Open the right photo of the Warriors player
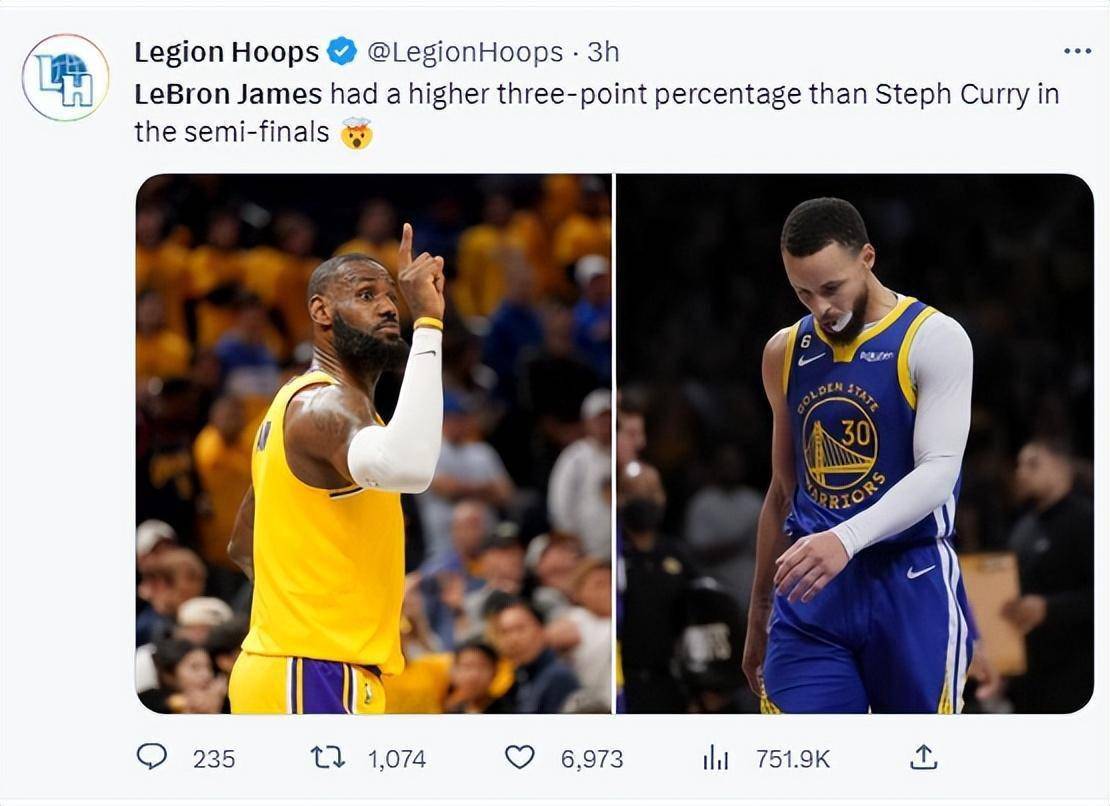This screenshot has height=806, width=1110. (855, 444)
